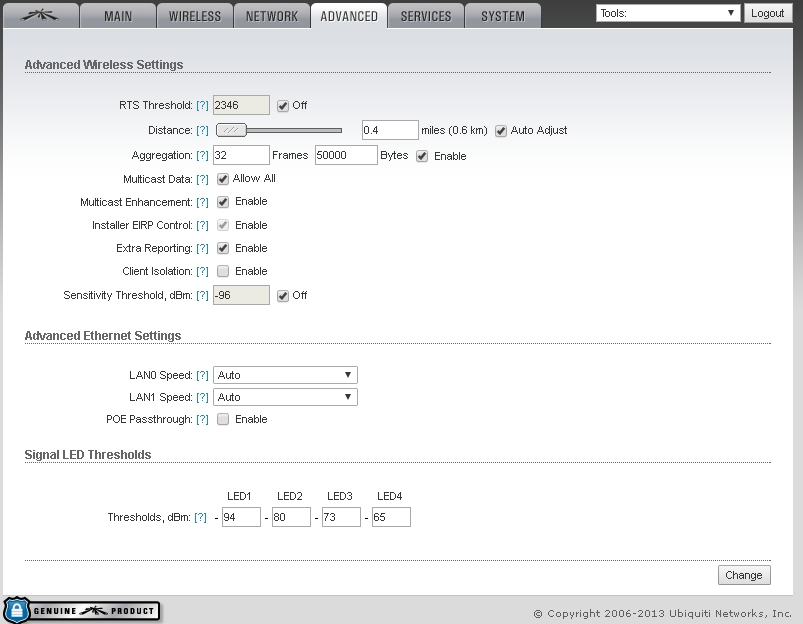Toggle Multicast Enhancement Enable checkbox

[x=223, y=202]
